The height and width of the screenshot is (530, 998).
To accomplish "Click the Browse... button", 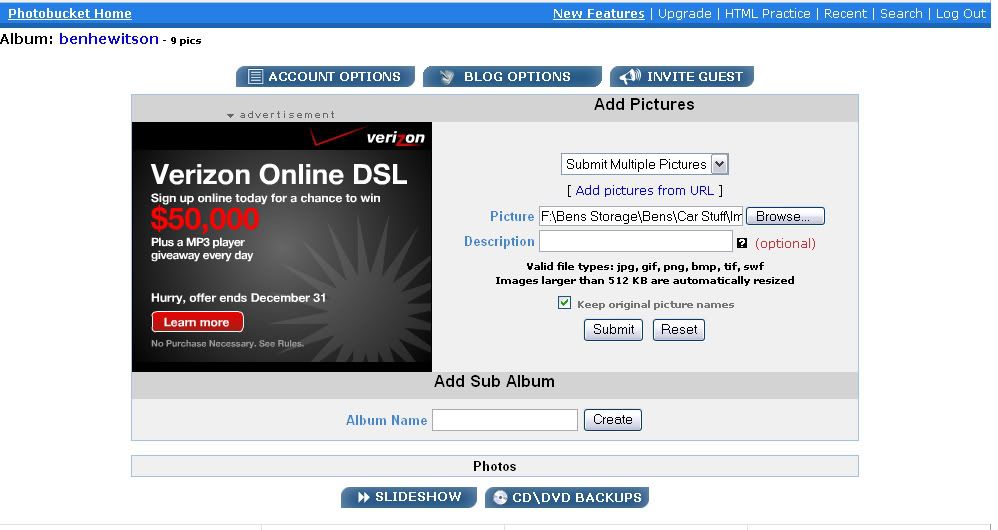I will (x=785, y=216).
